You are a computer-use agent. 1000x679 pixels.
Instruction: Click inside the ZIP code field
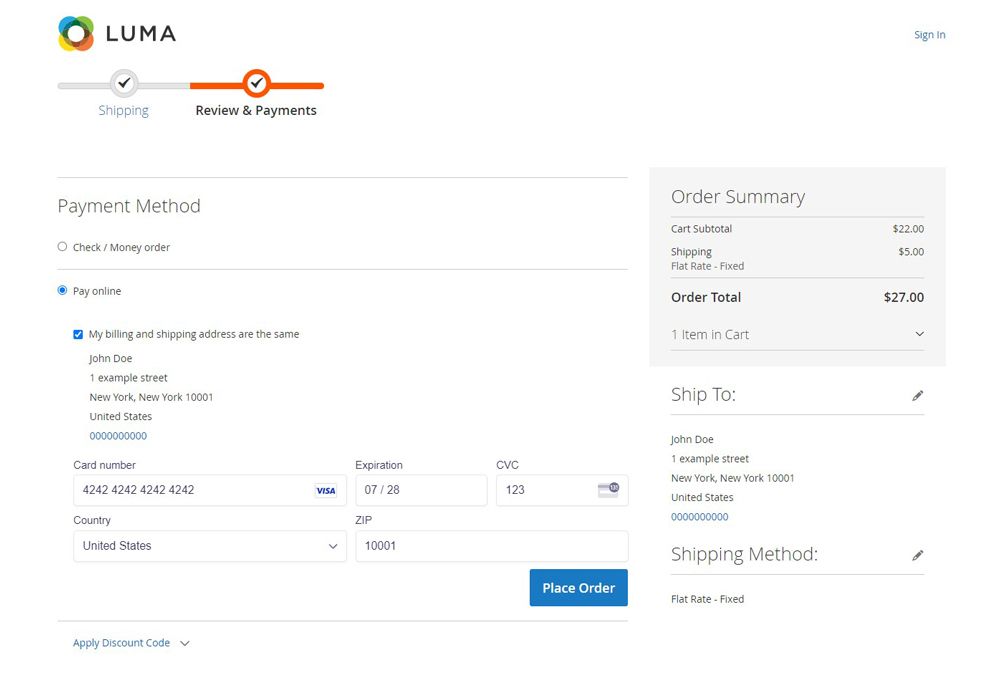click(491, 546)
